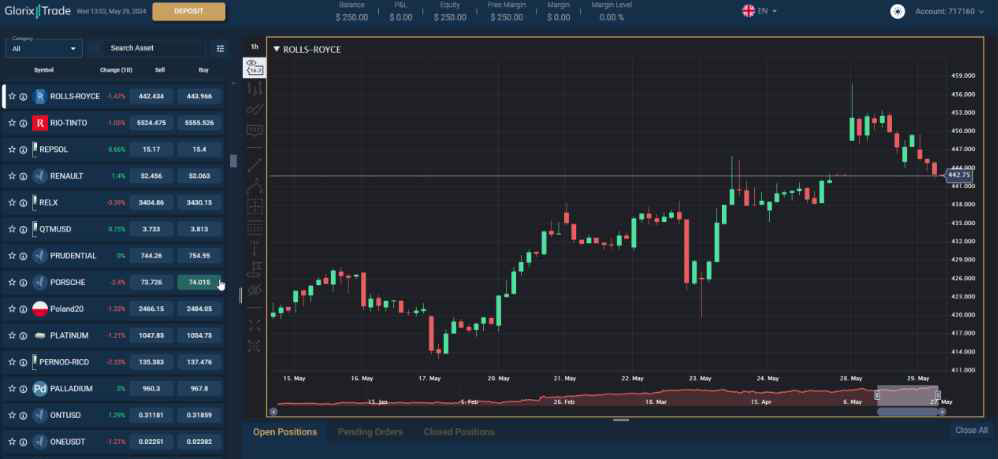Click the price label eye icon in chart toolbar
The image size is (998, 459).
(x=254, y=67)
